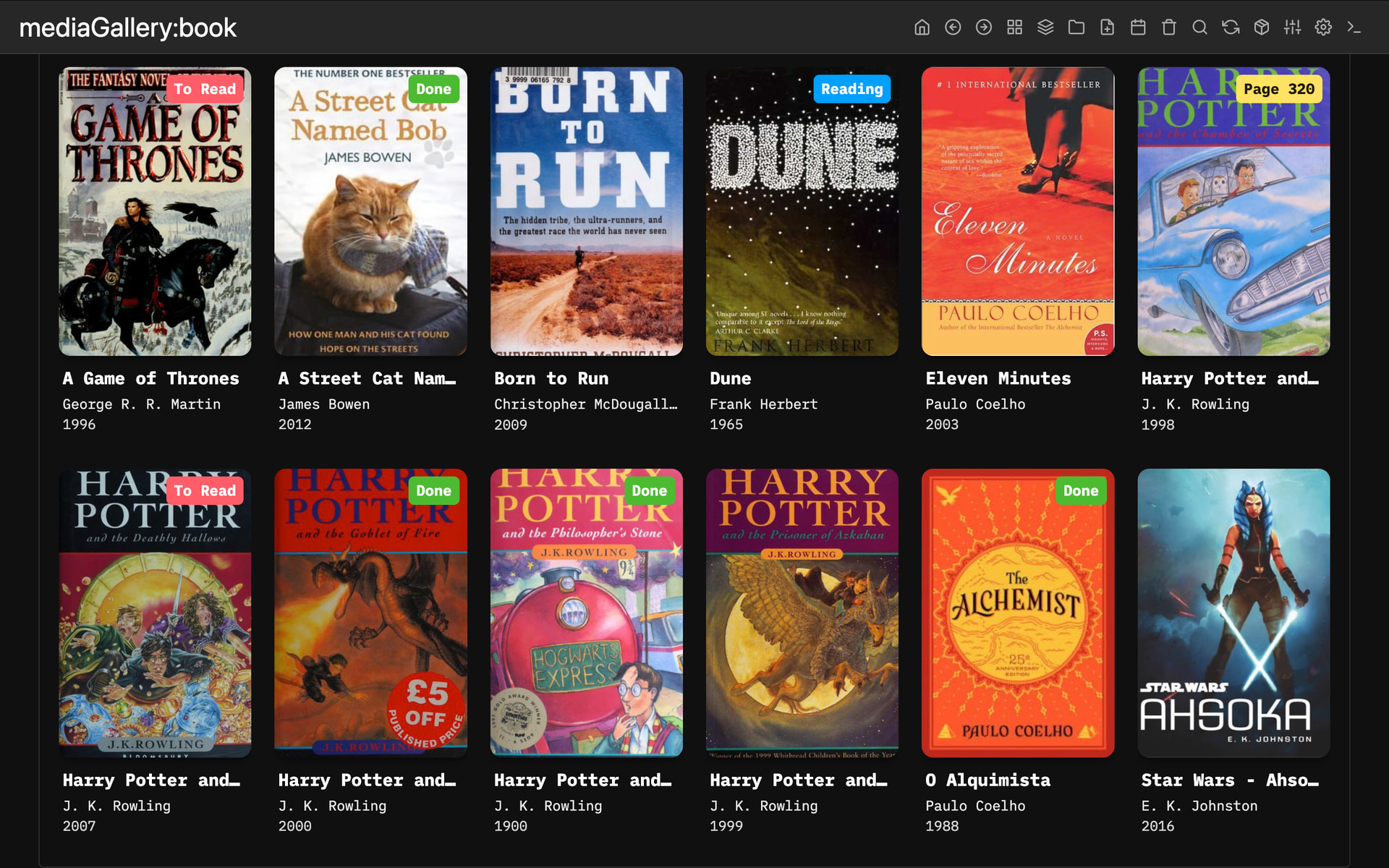1389x868 pixels.
Task: Click the home icon in toolbar
Action: tap(922, 27)
